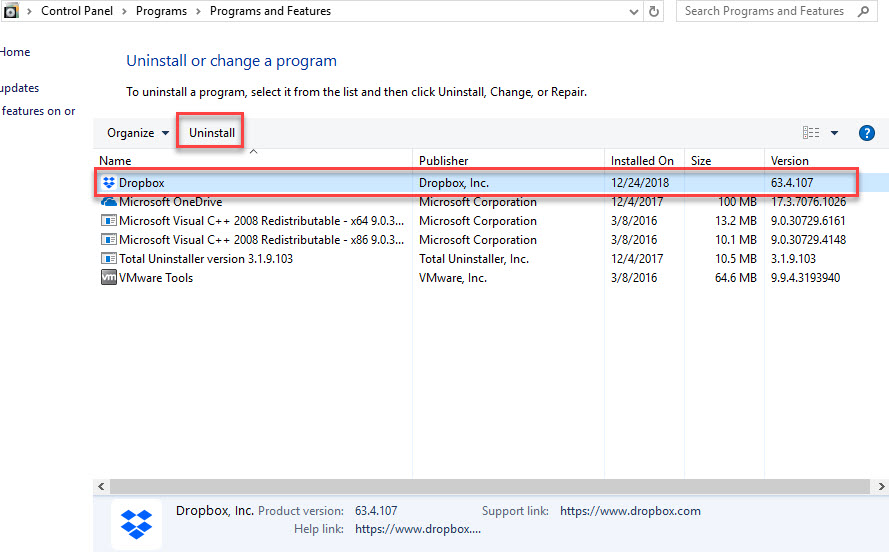Click the horizontal scrollbar track

point(490,486)
